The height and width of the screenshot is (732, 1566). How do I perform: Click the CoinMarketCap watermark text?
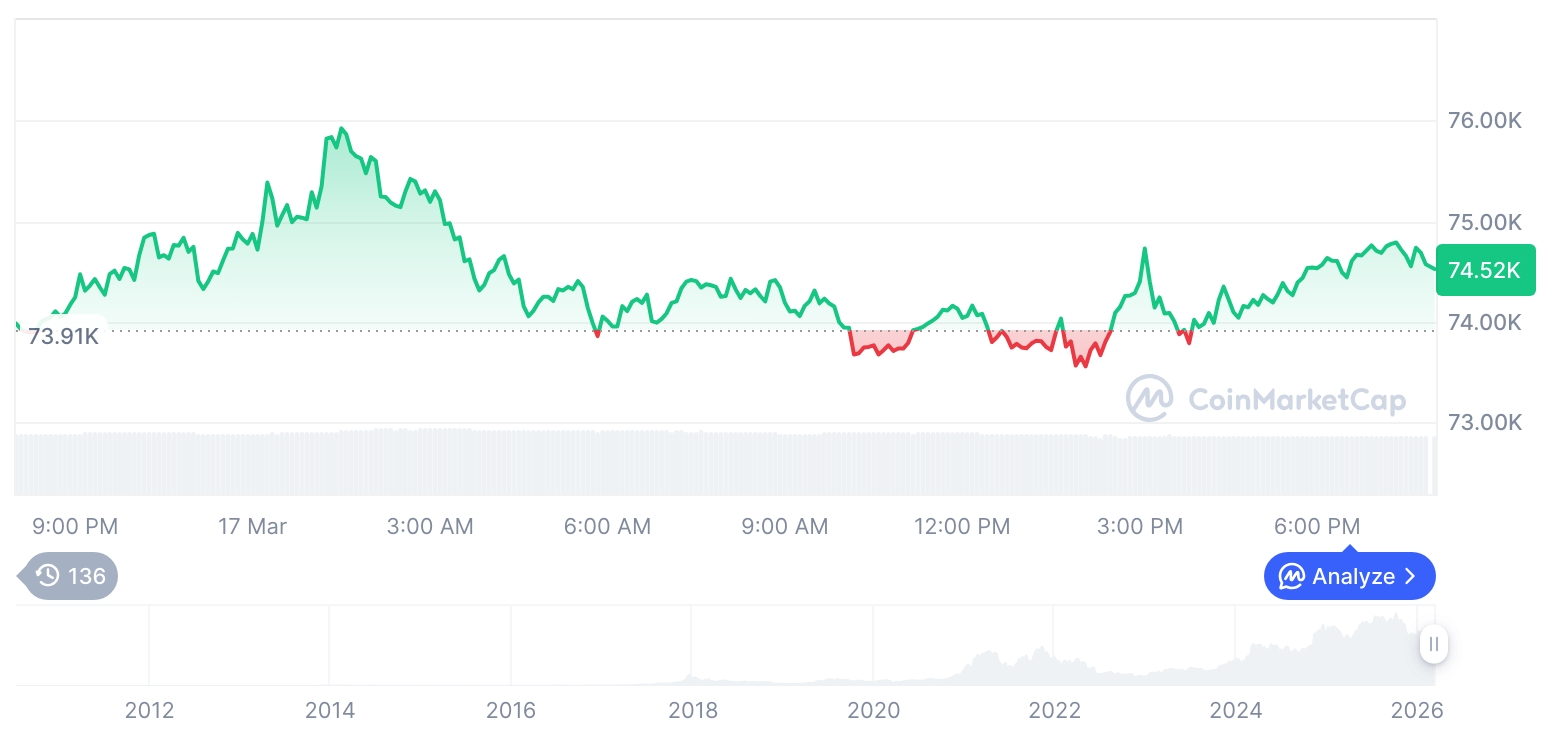[x=1296, y=400]
